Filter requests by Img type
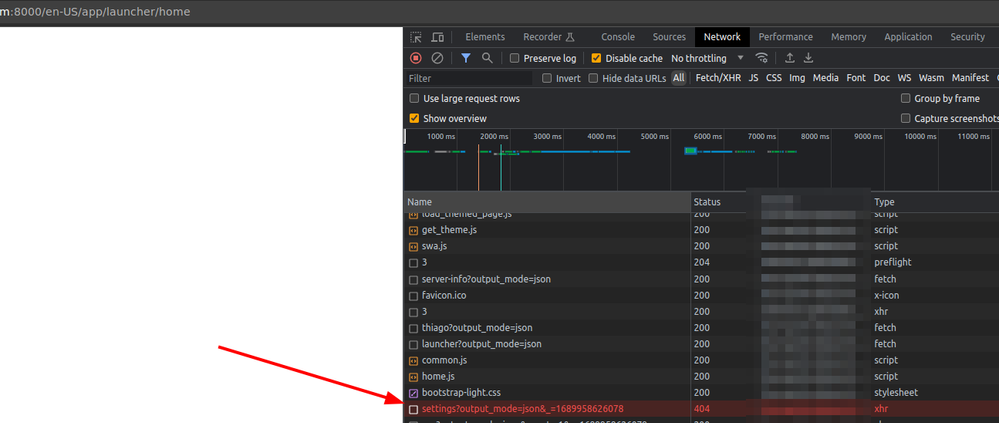The height and width of the screenshot is (423, 999). (797, 78)
